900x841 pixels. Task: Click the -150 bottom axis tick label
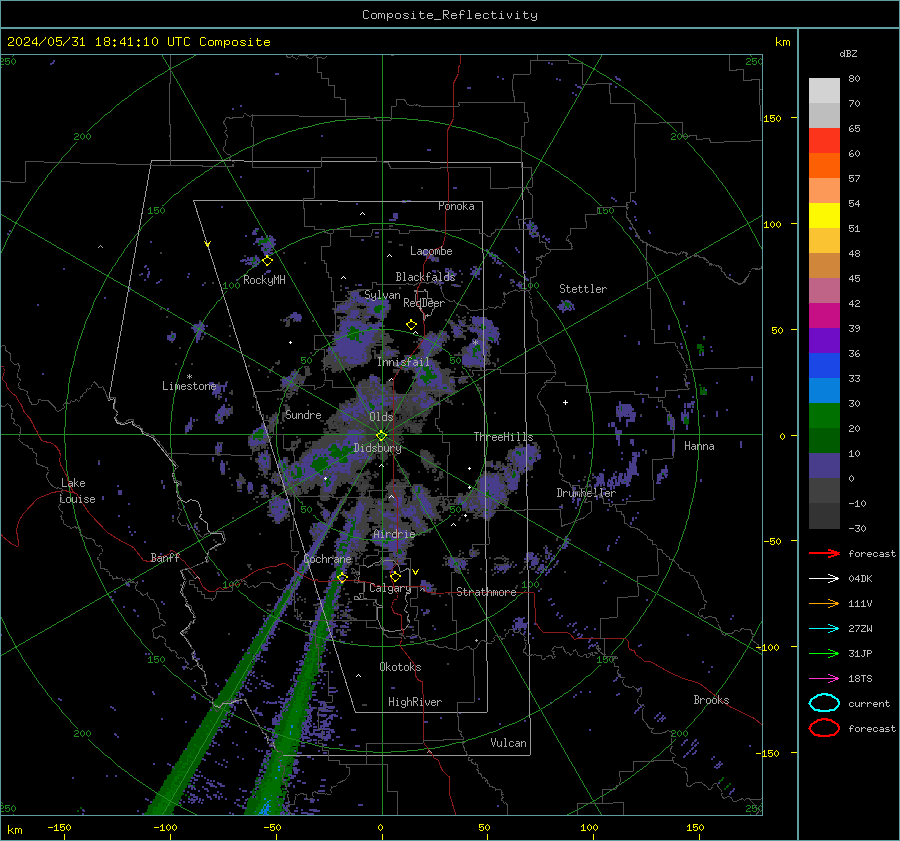point(59,827)
